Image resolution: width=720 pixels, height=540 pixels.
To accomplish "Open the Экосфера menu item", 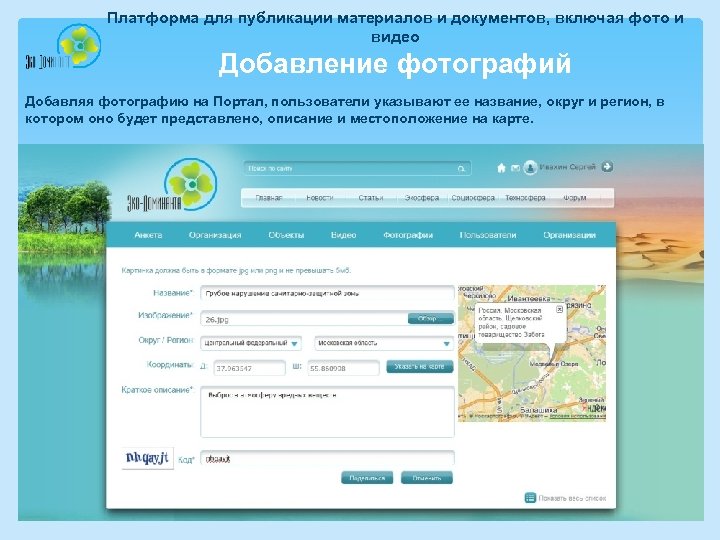I will pos(422,198).
